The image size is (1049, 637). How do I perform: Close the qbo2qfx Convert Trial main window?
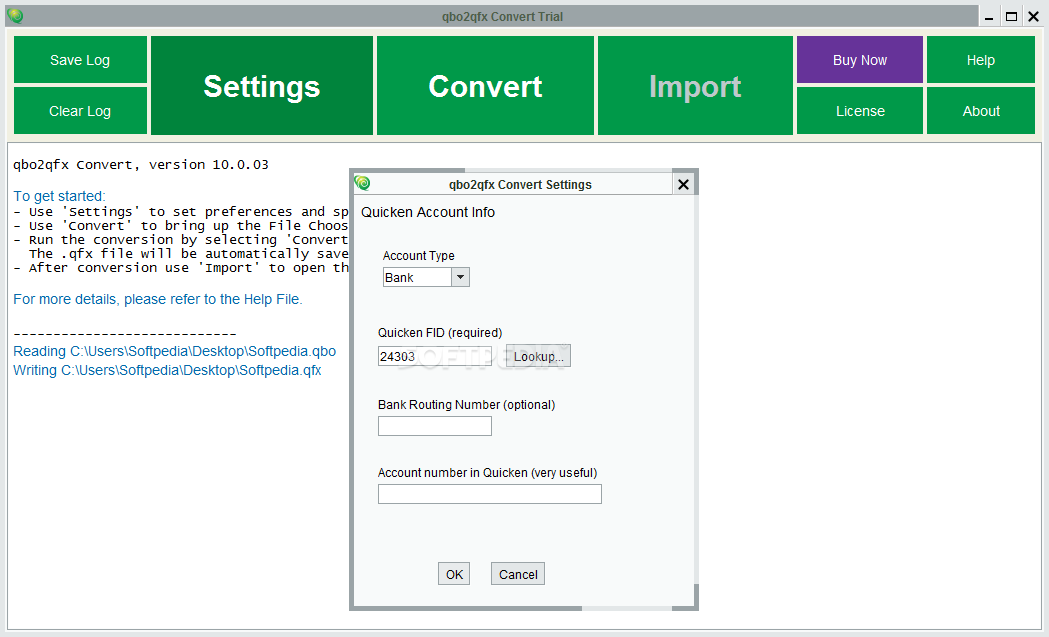click(x=1034, y=17)
